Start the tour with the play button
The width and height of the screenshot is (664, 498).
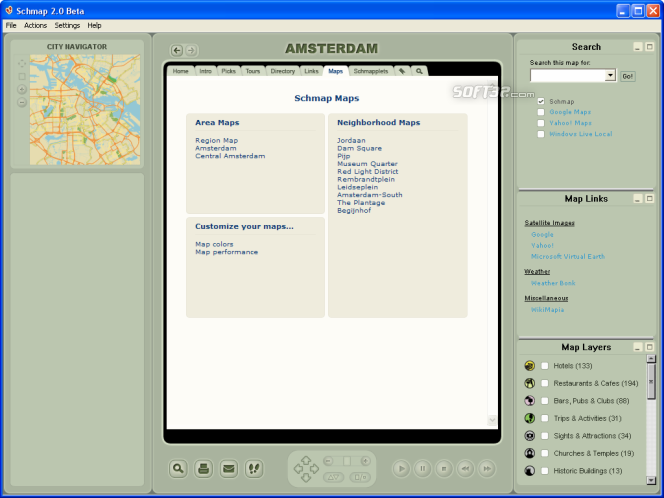click(x=401, y=469)
